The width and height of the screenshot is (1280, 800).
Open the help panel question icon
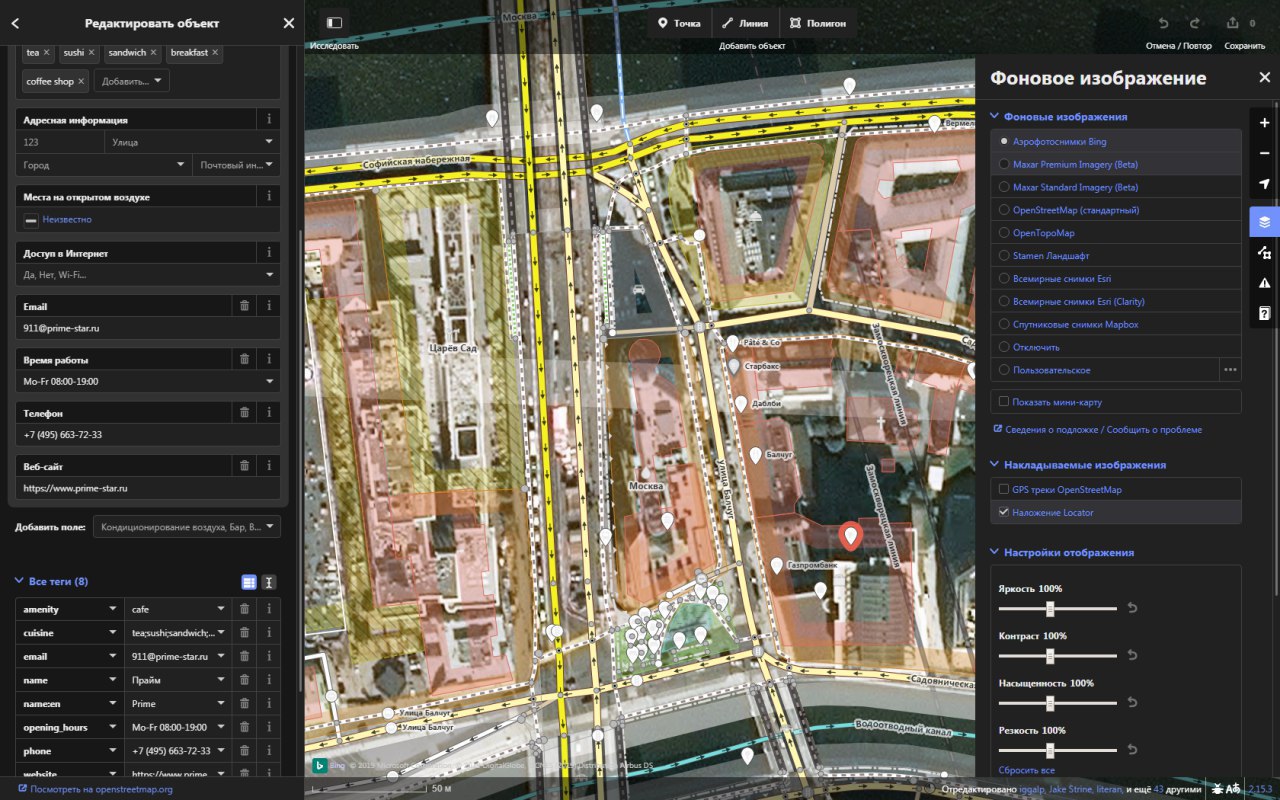tap(1264, 314)
